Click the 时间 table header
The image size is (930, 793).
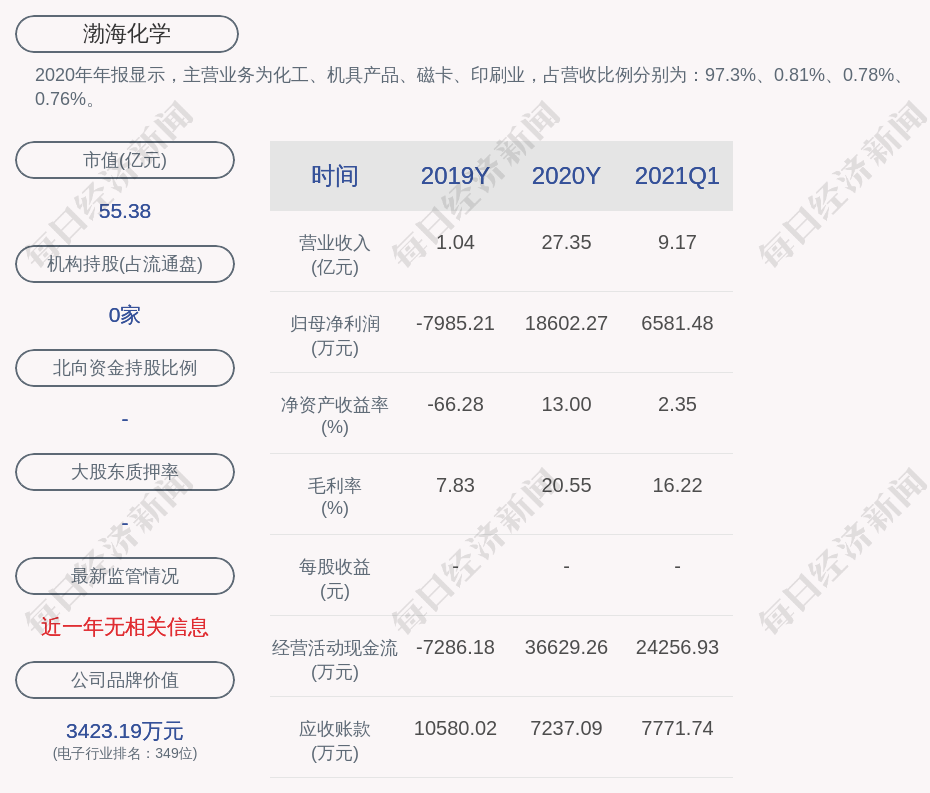click(x=334, y=176)
